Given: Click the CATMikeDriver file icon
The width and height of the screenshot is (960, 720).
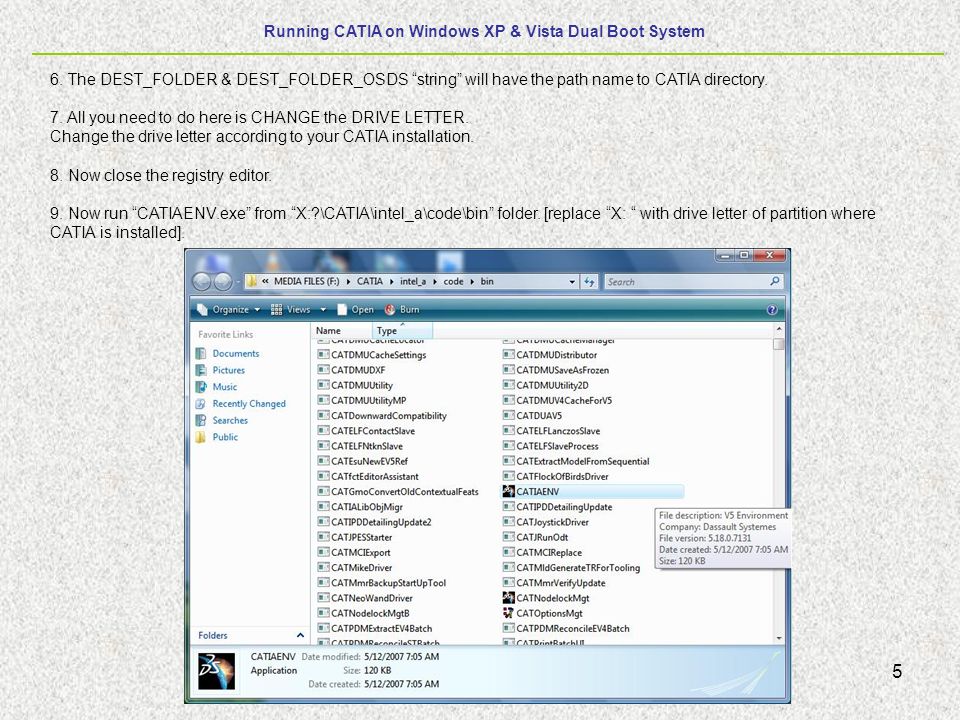Looking at the screenshot, I should (x=323, y=568).
